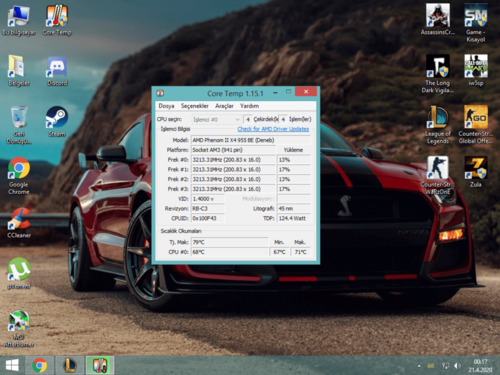Image resolution: width=500 pixels, height=375 pixels.
Task: Click the Frek #1 frequency value
Action: (x=233, y=170)
